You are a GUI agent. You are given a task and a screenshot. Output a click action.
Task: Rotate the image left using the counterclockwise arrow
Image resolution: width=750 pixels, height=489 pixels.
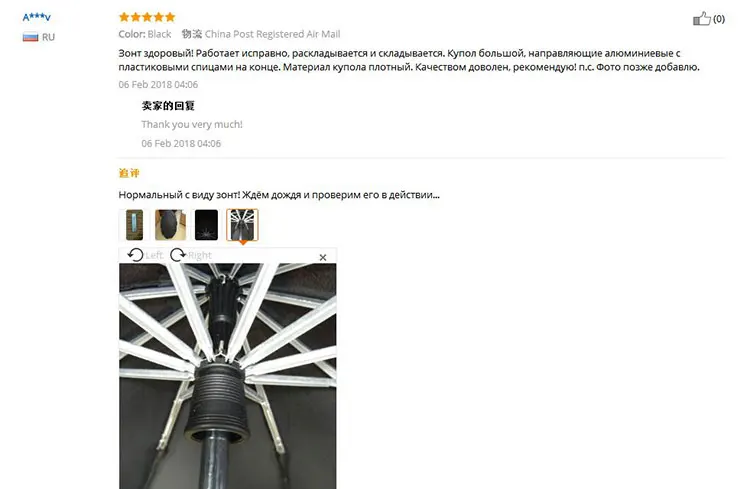click(135, 255)
